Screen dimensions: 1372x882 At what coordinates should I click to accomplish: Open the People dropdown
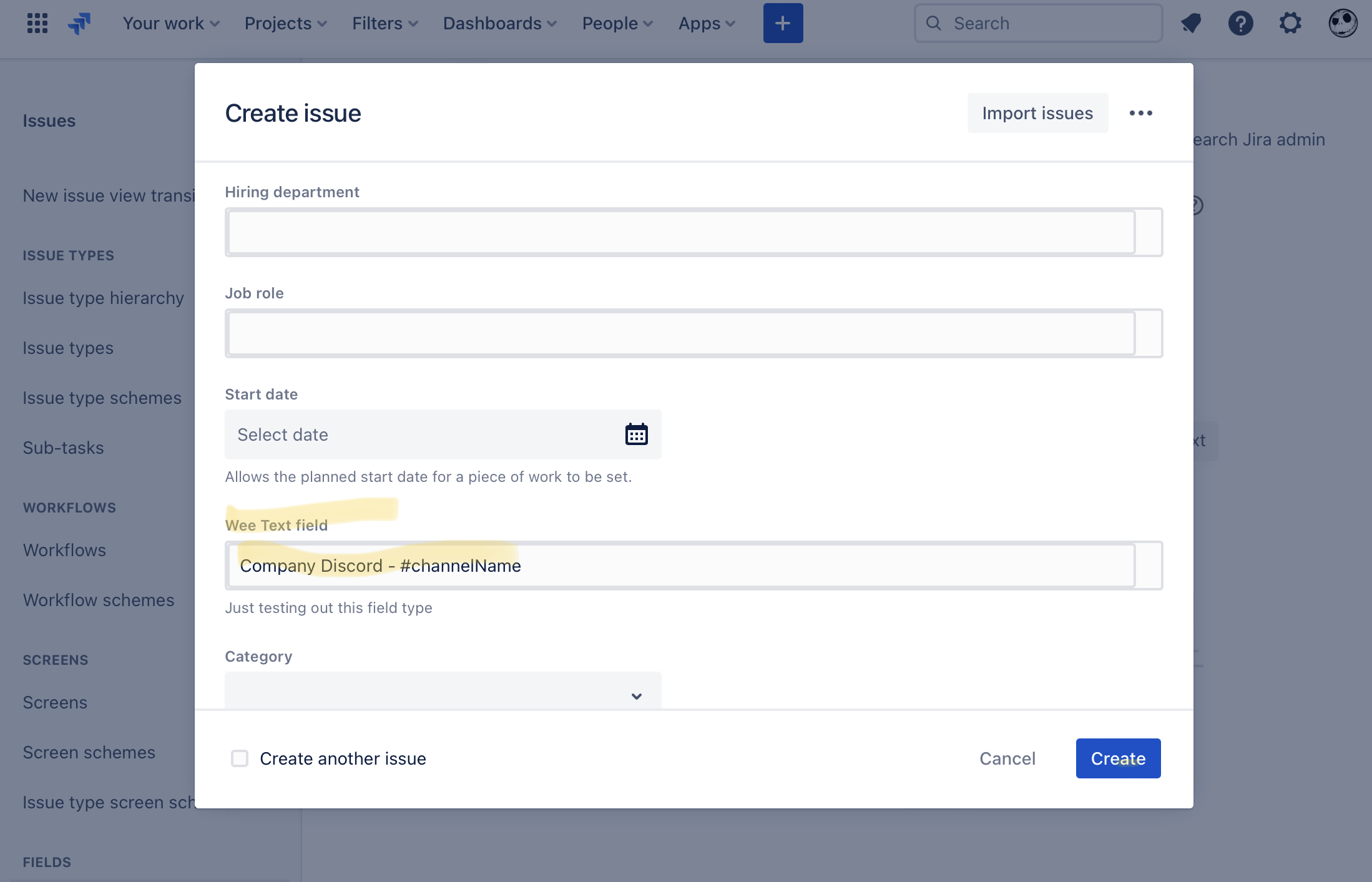coord(616,23)
